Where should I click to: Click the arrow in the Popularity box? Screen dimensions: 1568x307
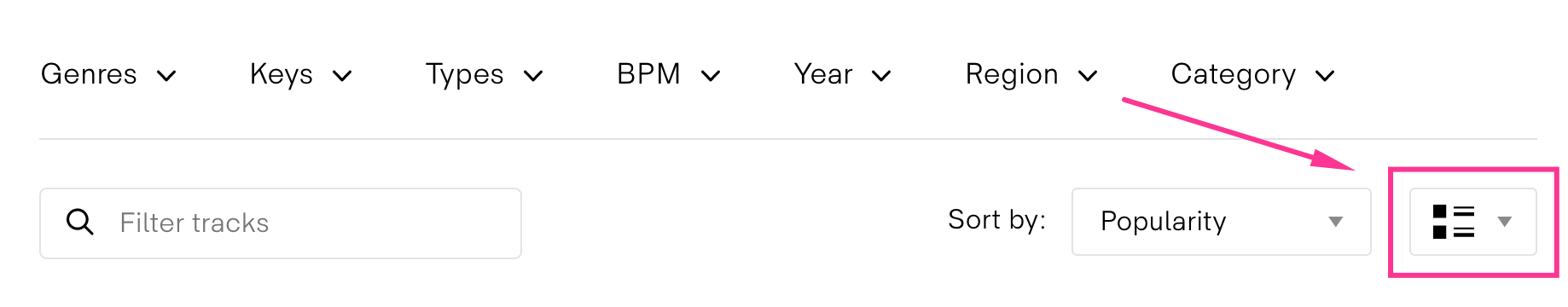point(1336,222)
